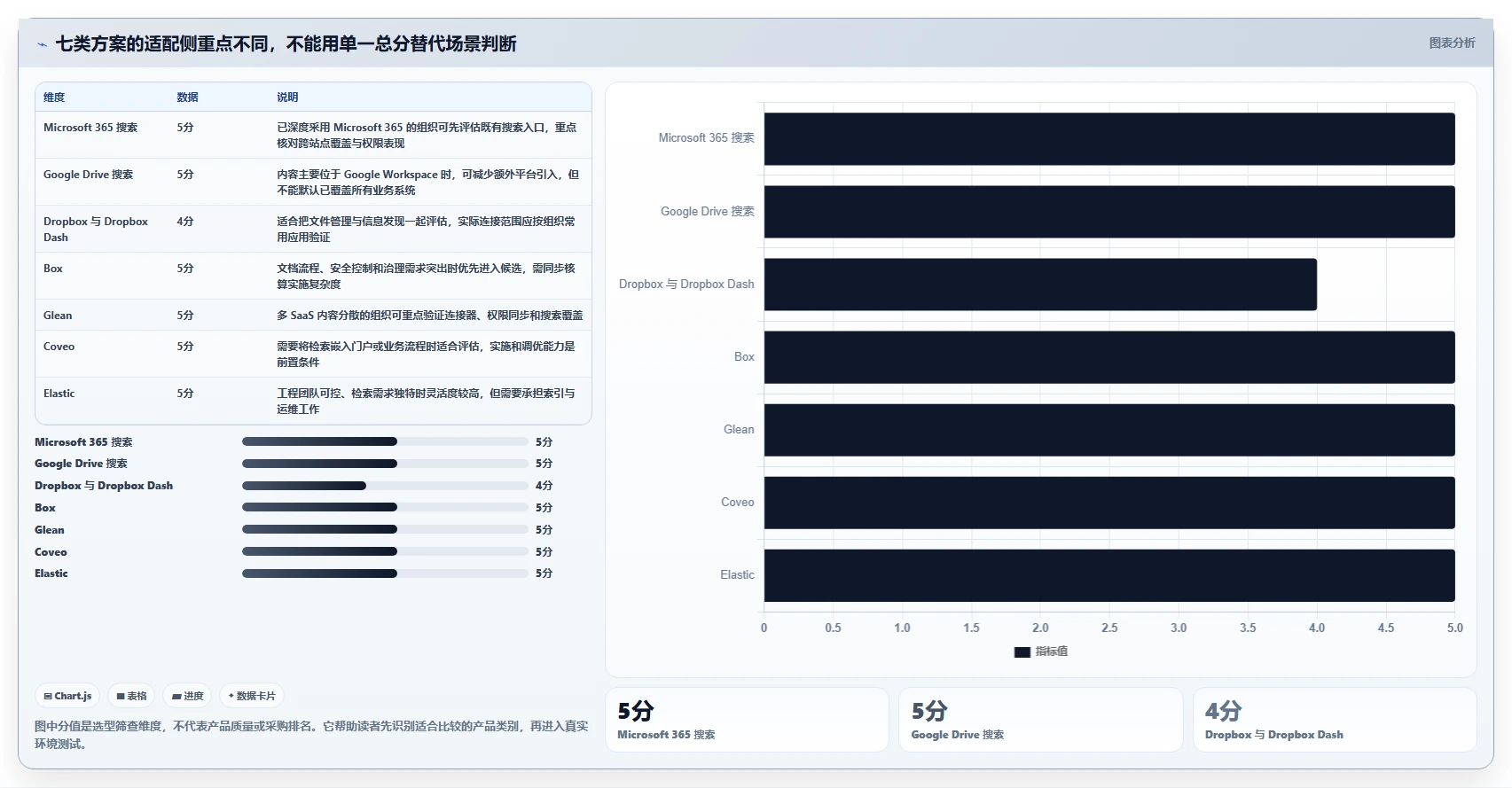Click Dropbox 与 Dropbox Dash table row name

96,230
